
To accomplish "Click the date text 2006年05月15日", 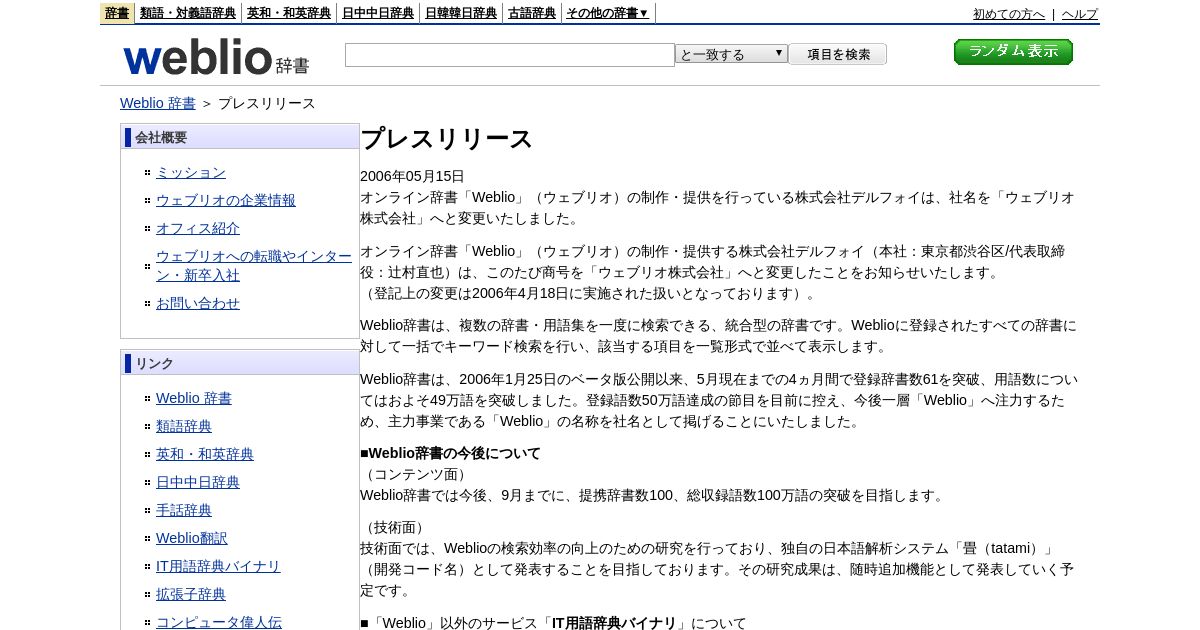I will tap(412, 176).
